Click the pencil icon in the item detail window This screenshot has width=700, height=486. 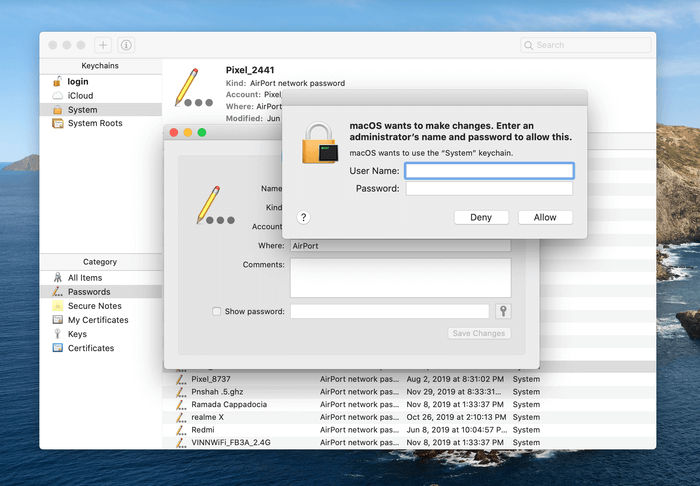click(215, 205)
